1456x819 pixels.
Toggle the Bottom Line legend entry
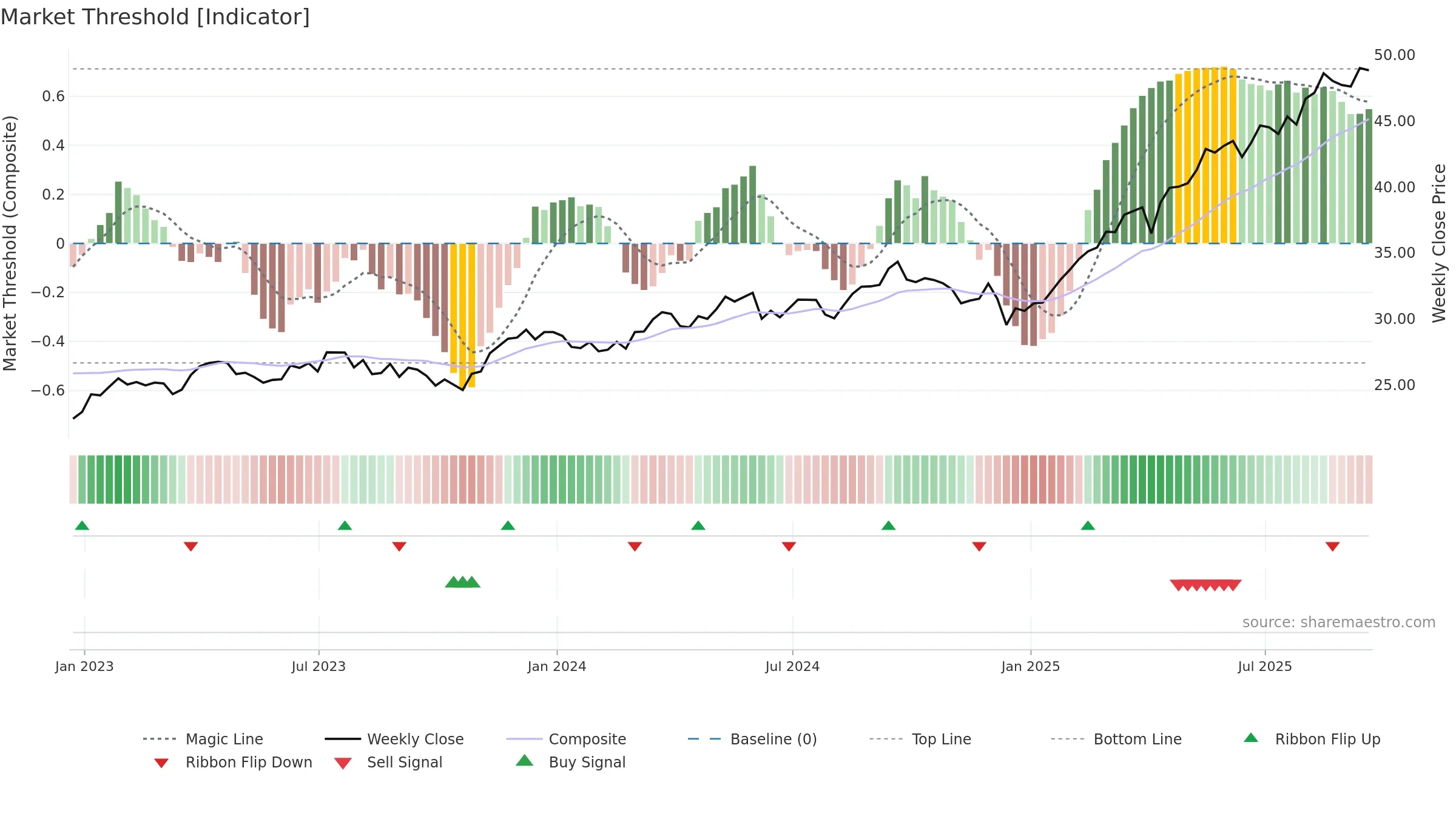pos(1116,739)
